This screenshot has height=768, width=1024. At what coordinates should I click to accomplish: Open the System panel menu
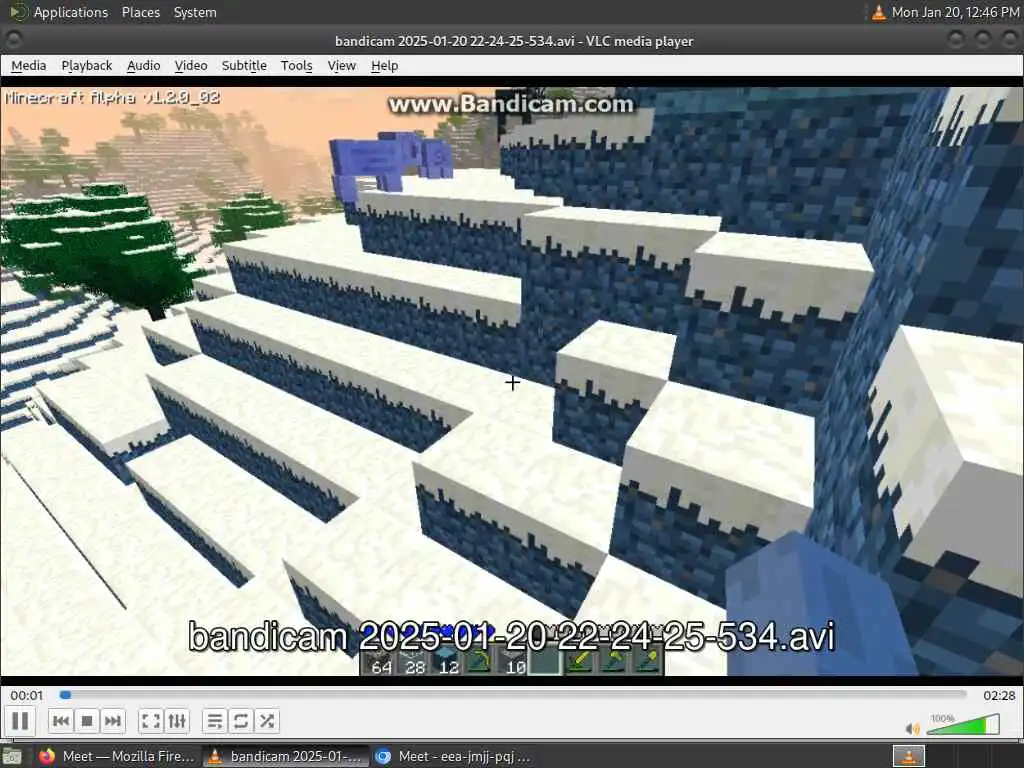[x=195, y=12]
